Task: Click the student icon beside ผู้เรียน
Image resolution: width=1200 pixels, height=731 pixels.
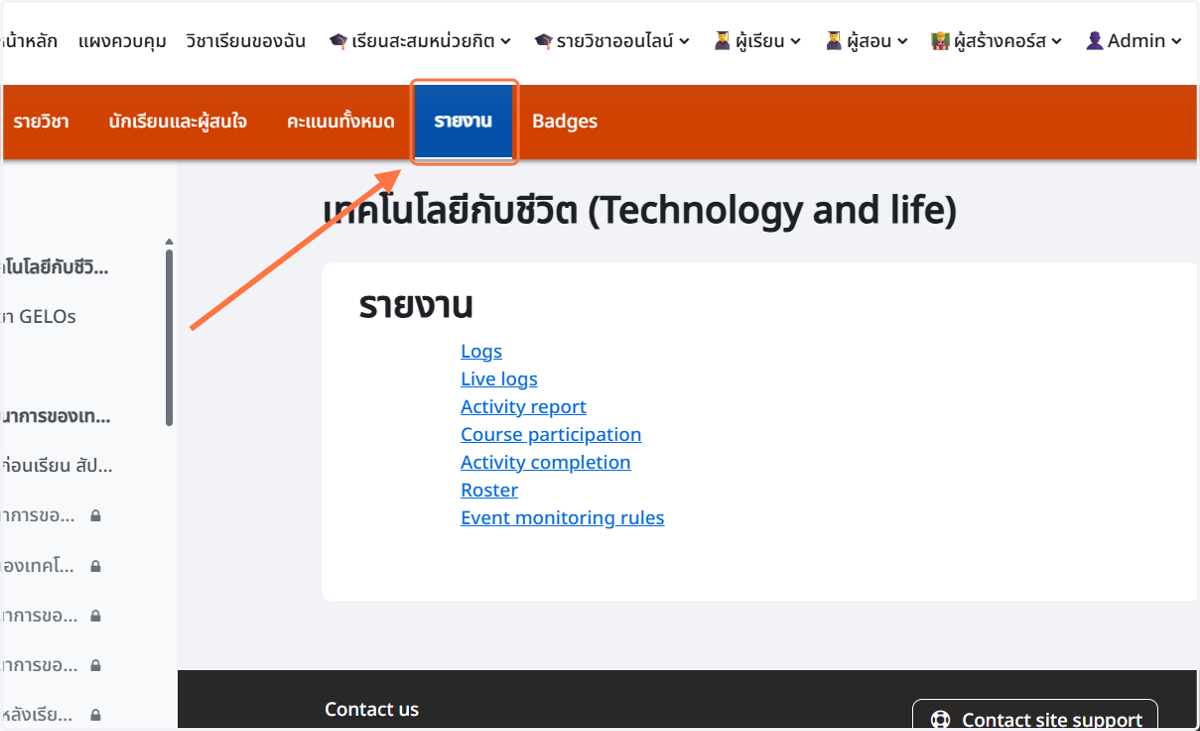Action: click(x=722, y=41)
